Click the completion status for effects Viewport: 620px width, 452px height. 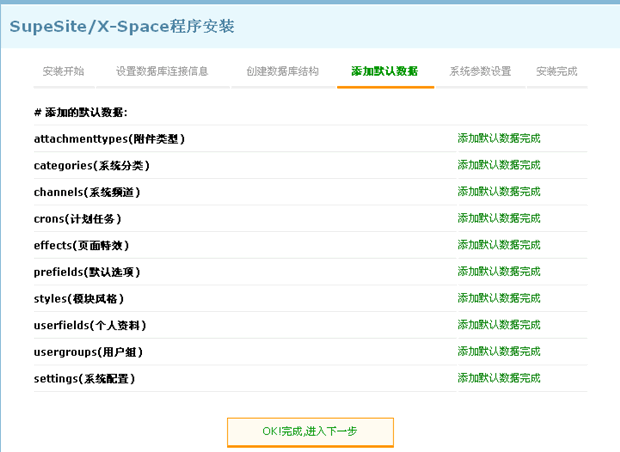coord(499,245)
